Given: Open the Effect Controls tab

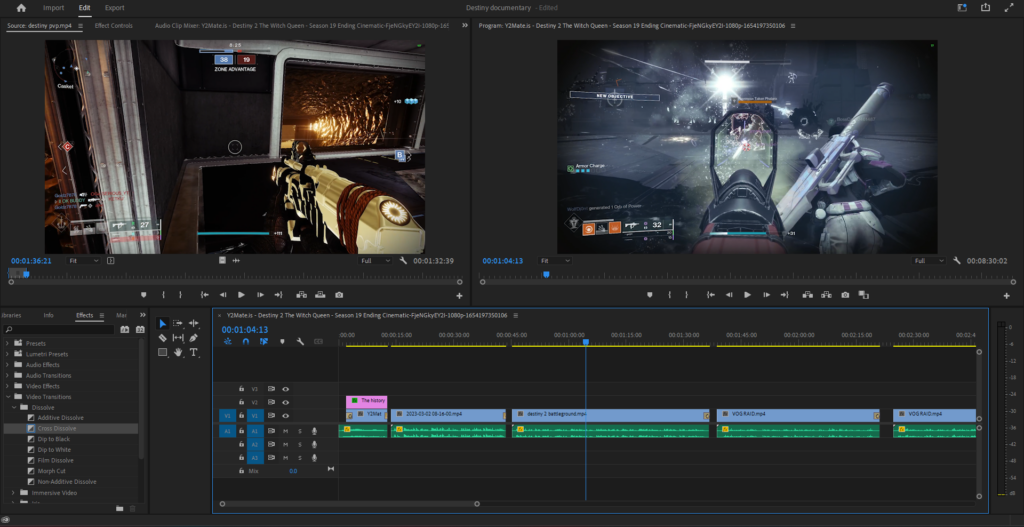Looking at the screenshot, I should pos(114,25).
